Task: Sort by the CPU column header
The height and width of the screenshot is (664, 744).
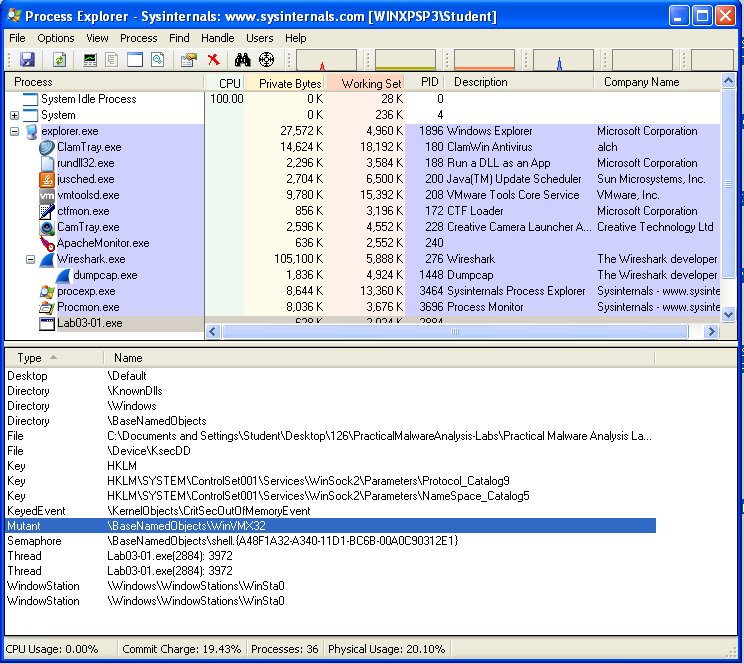Action: pyautogui.click(x=225, y=84)
